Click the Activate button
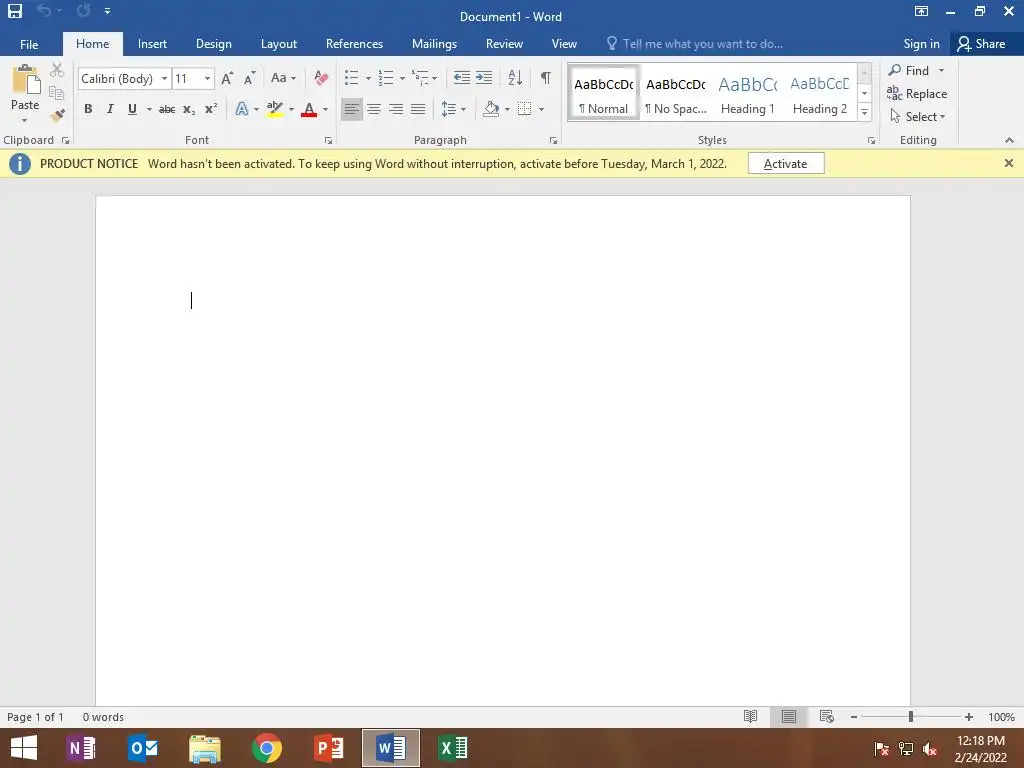 (786, 163)
